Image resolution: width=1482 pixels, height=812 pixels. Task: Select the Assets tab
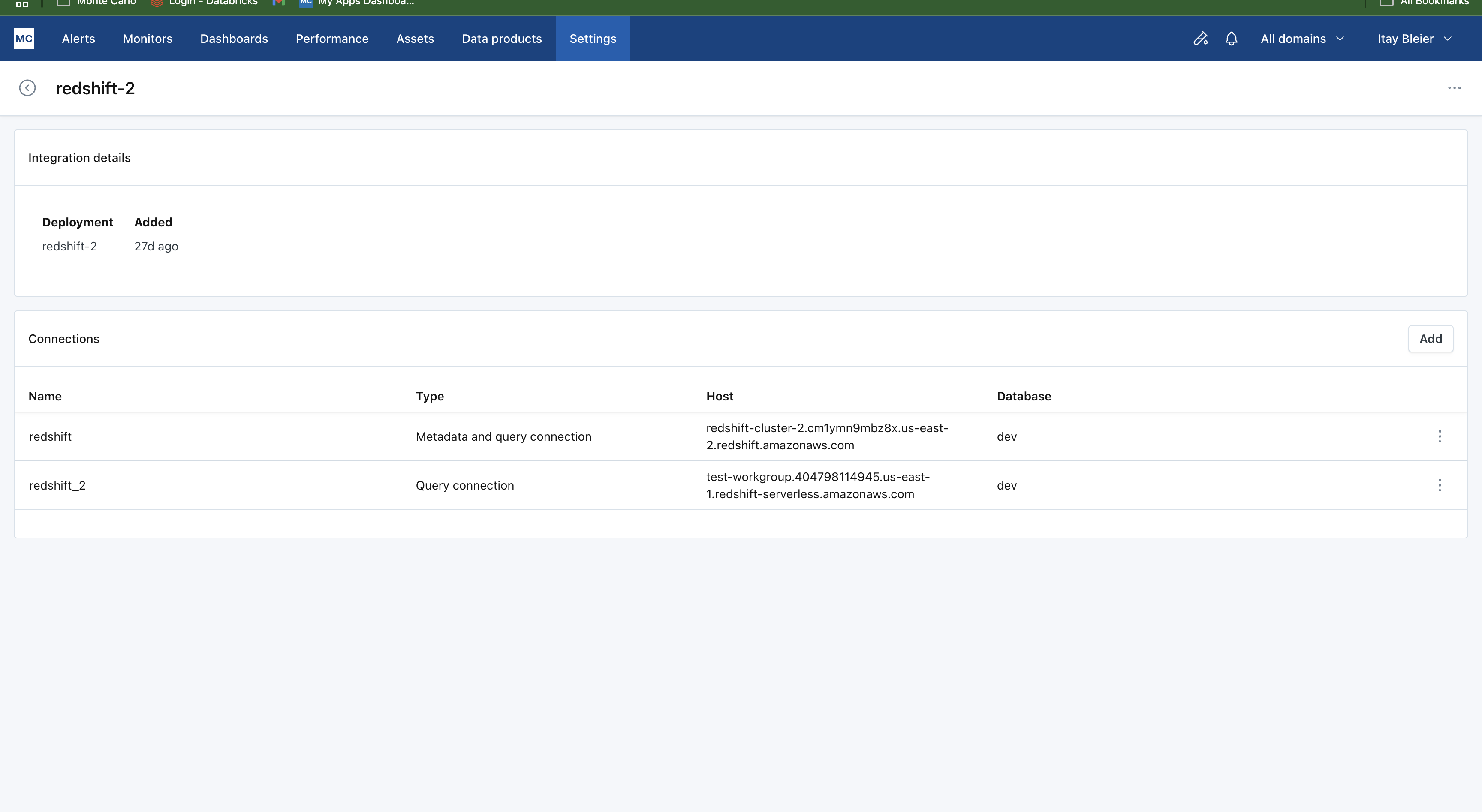[x=416, y=39]
